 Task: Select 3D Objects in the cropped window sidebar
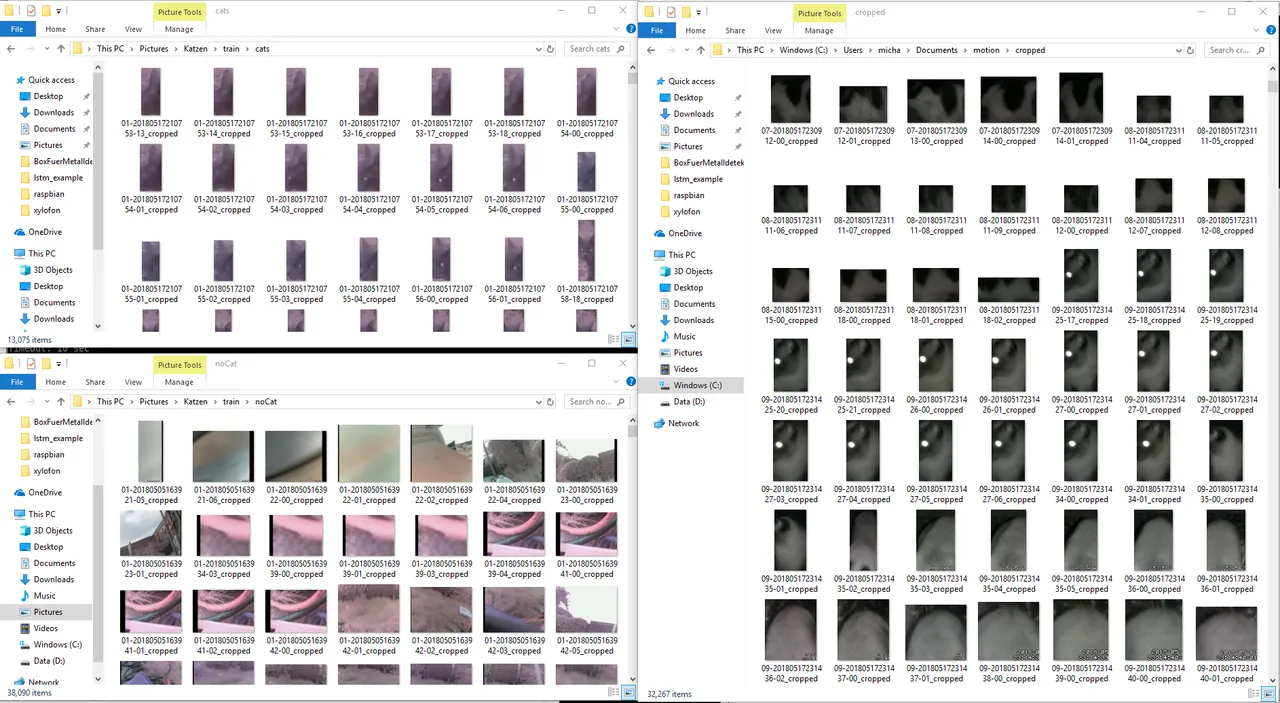(x=693, y=271)
